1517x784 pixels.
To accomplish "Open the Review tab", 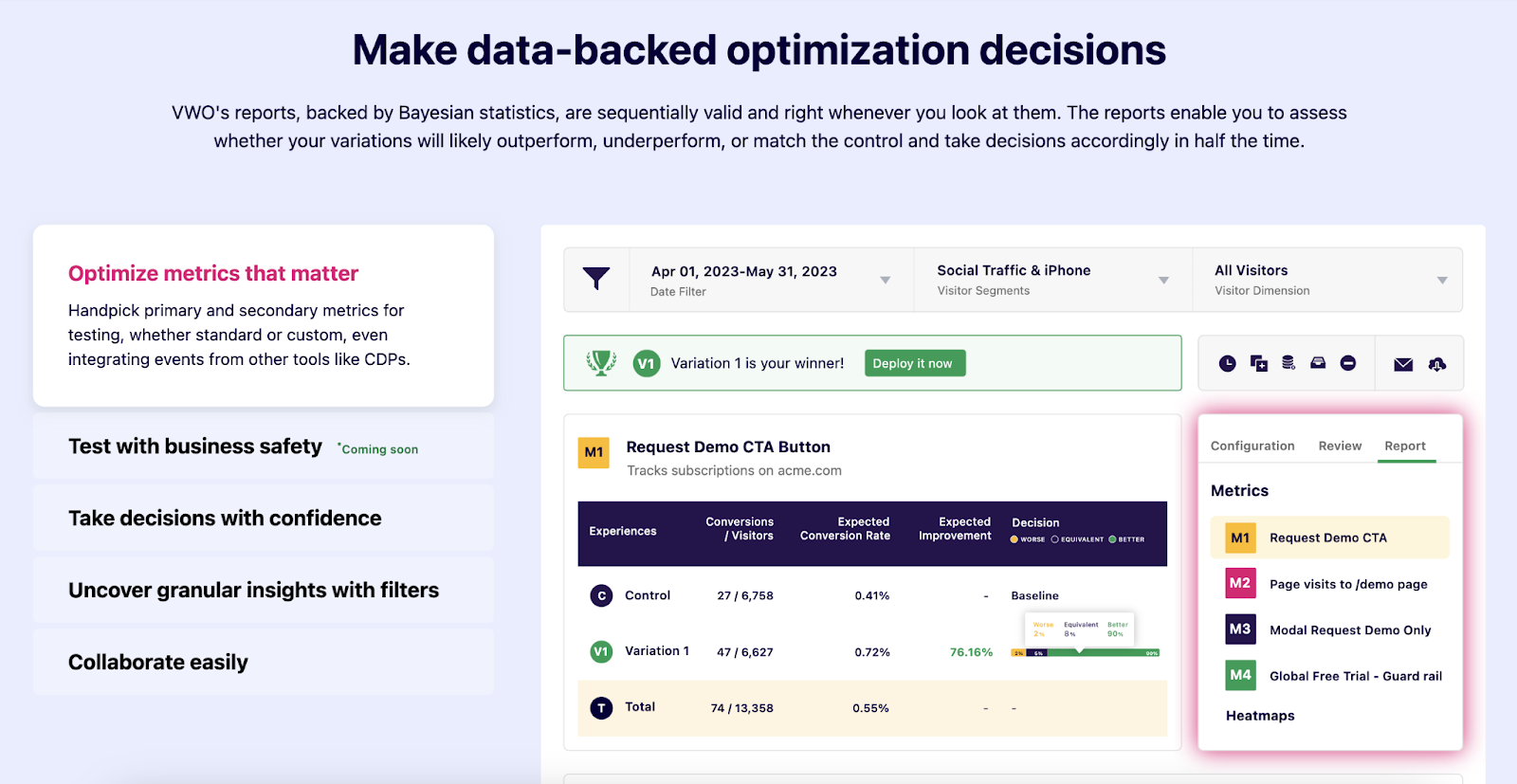I will (x=1339, y=445).
